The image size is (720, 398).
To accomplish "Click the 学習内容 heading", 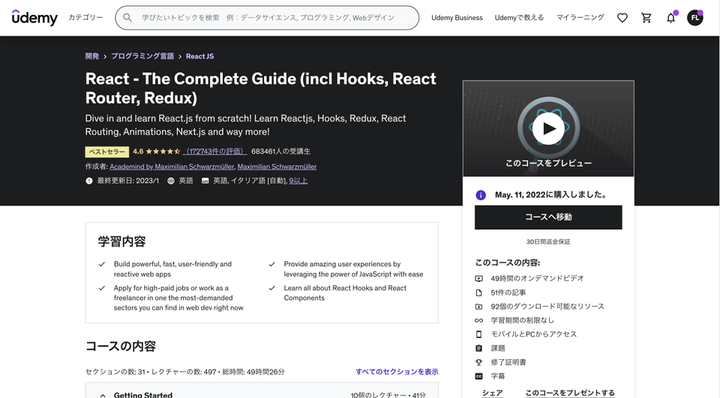I will tap(122, 241).
